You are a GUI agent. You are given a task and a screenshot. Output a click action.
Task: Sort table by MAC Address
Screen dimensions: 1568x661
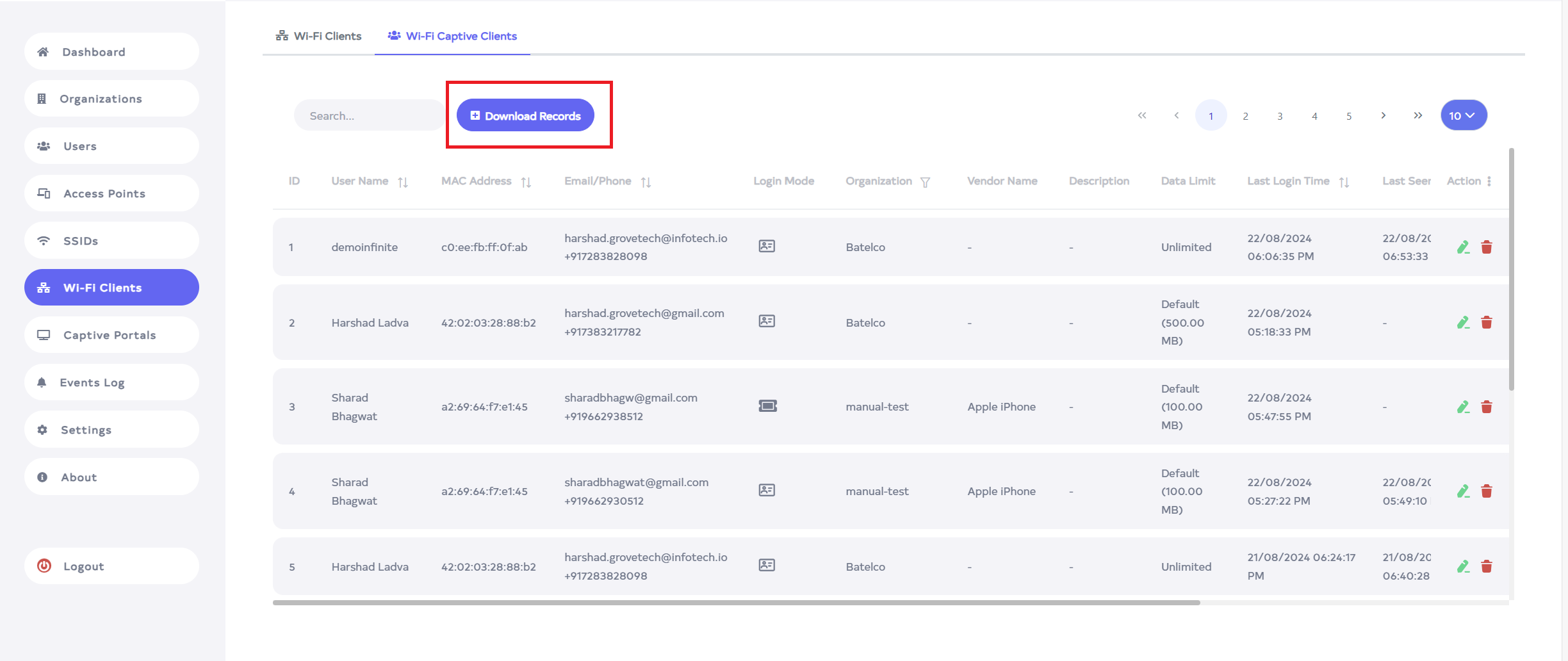point(526,183)
